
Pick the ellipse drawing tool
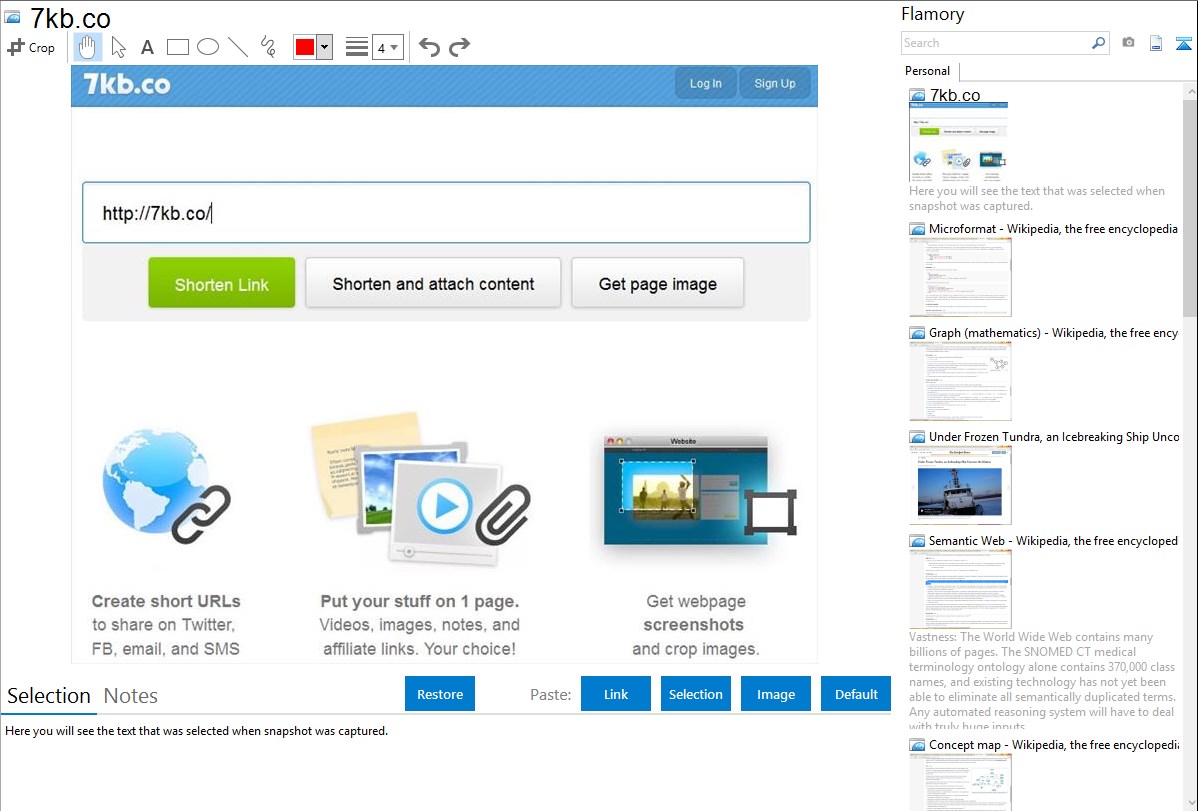click(208, 47)
